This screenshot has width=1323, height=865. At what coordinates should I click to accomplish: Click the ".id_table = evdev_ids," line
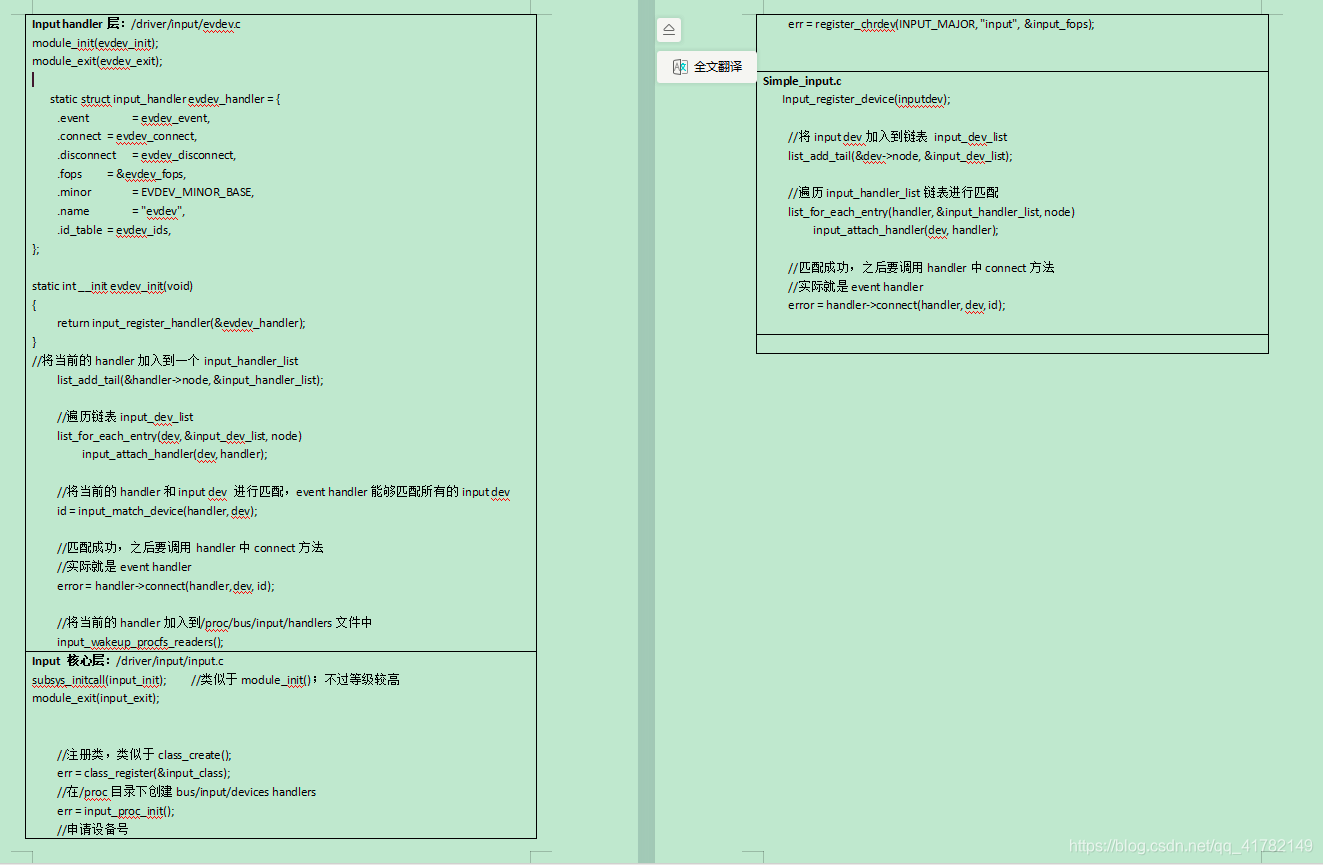114,230
